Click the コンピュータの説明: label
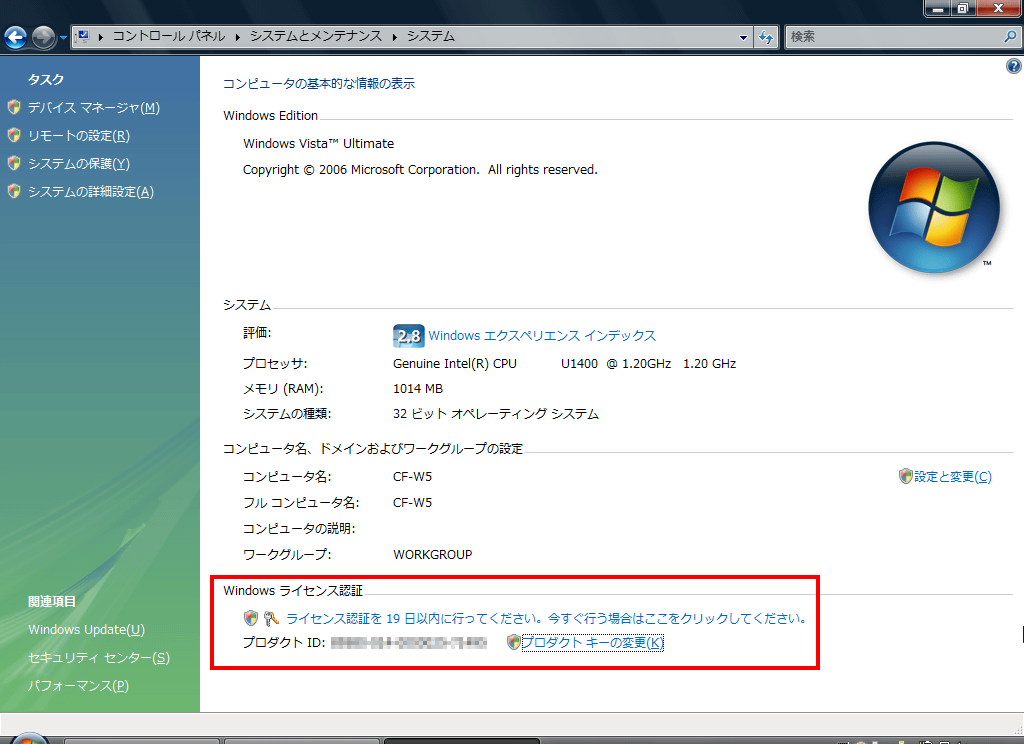Image resolution: width=1024 pixels, height=744 pixels. (x=299, y=528)
